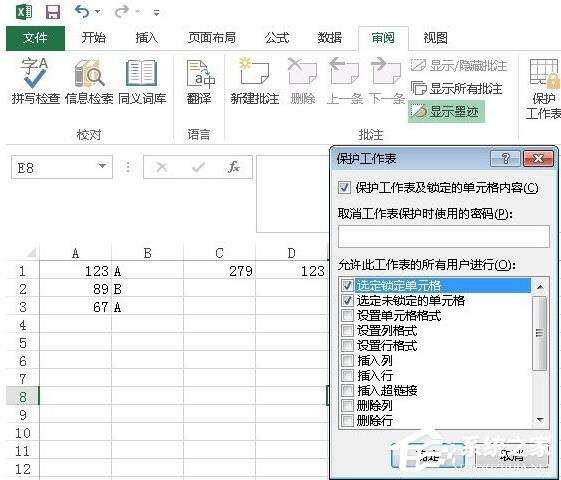Cancel formula entry with X icon
Image resolution: width=561 pixels, height=480 pixels.
point(162,167)
